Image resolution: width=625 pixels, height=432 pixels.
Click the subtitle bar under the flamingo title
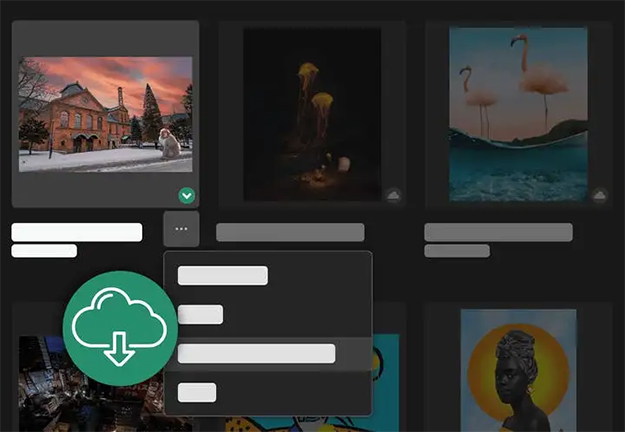tap(457, 251)
